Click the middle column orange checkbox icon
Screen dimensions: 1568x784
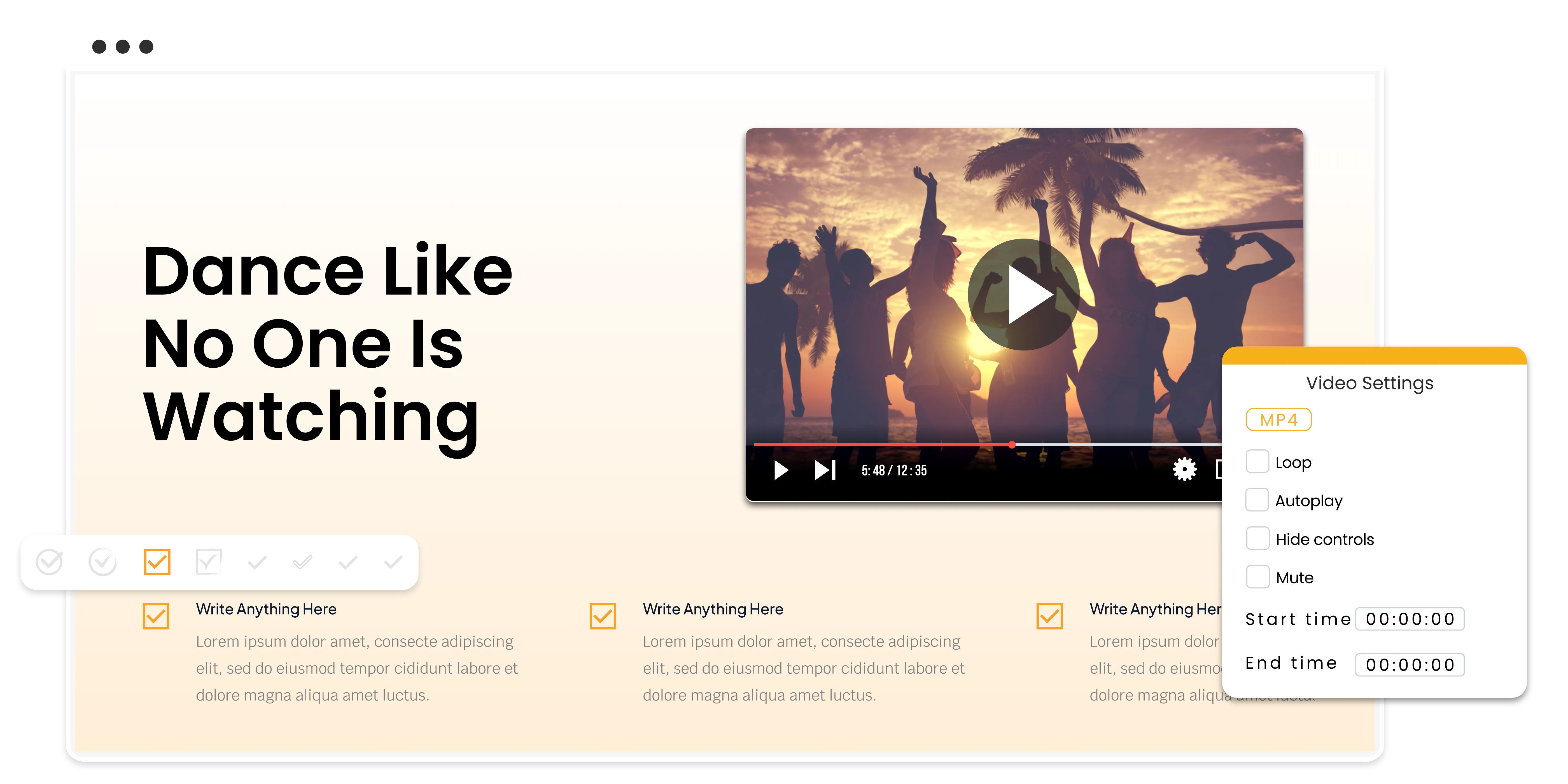click(x=603, y=616)
